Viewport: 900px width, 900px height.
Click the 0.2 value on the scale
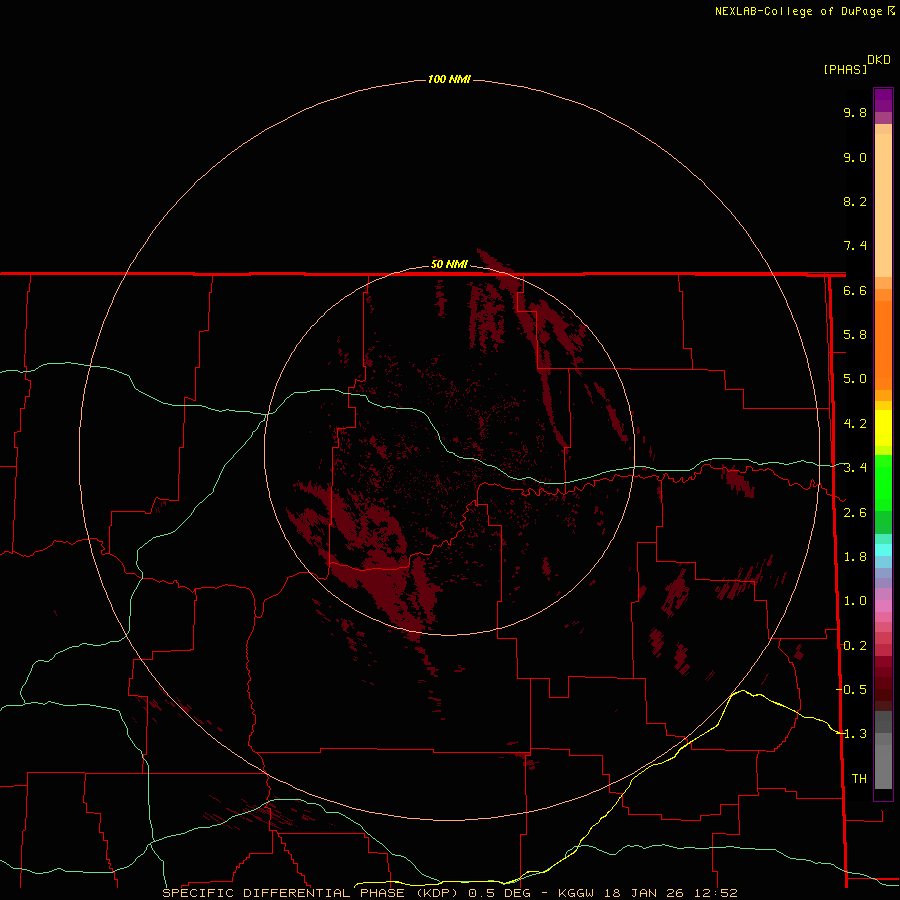pos(855,646)
